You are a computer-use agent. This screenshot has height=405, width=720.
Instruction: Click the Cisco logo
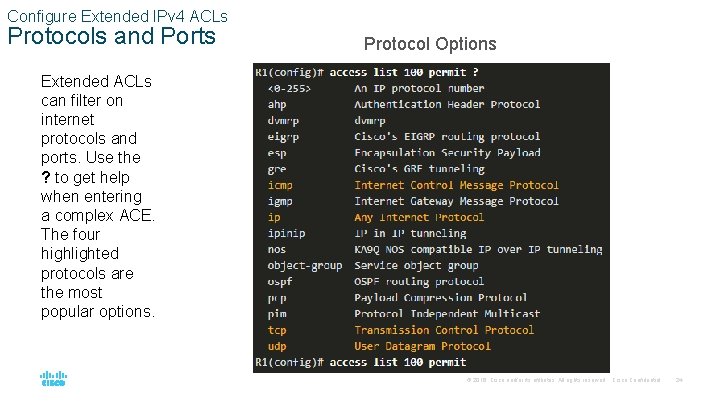pyautogui.click(x=53, y=380)
